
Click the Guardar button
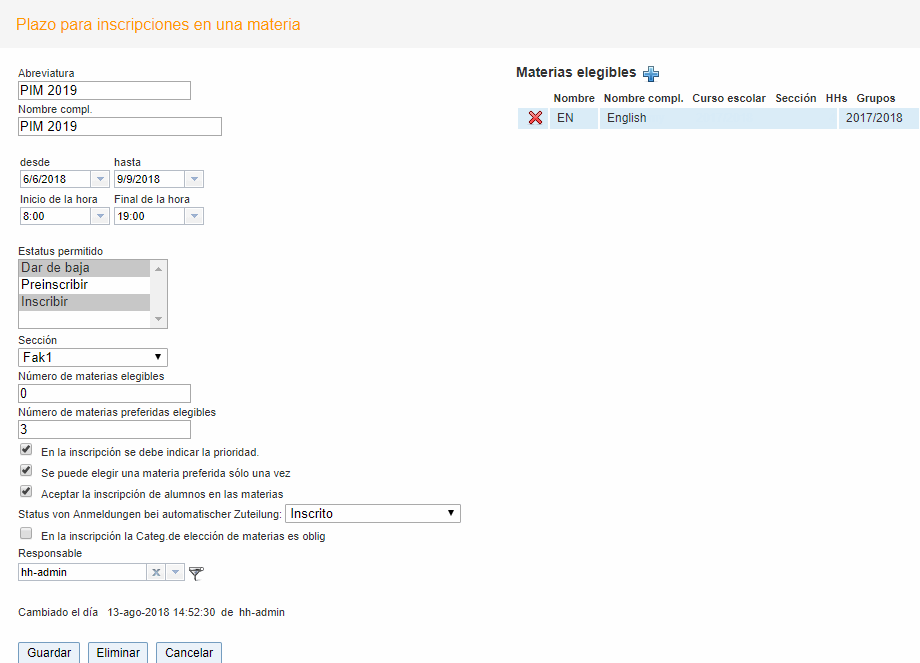[49, 652]
